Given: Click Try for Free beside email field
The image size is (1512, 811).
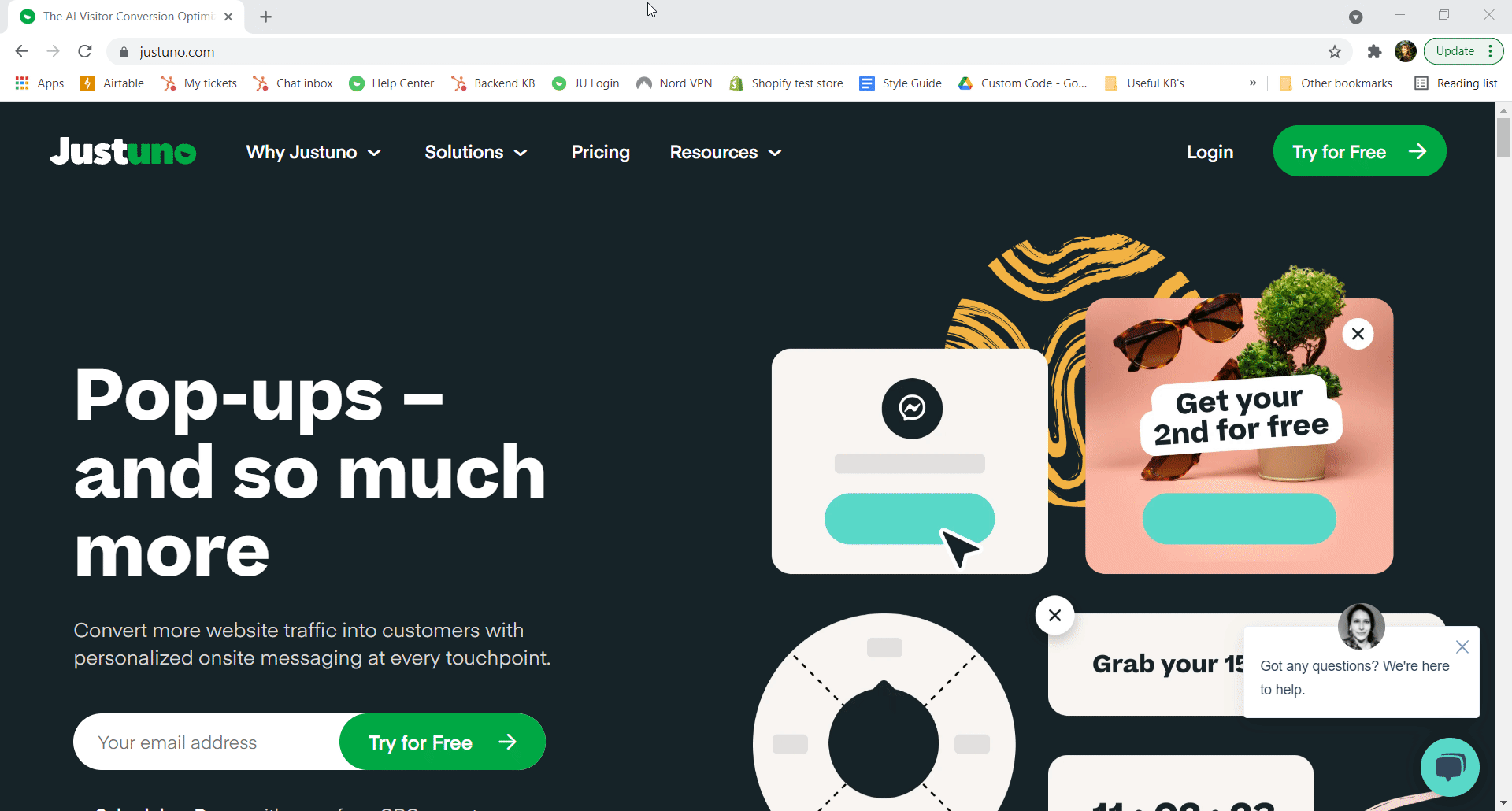Looking at the screenshot, I should [443, 742].
